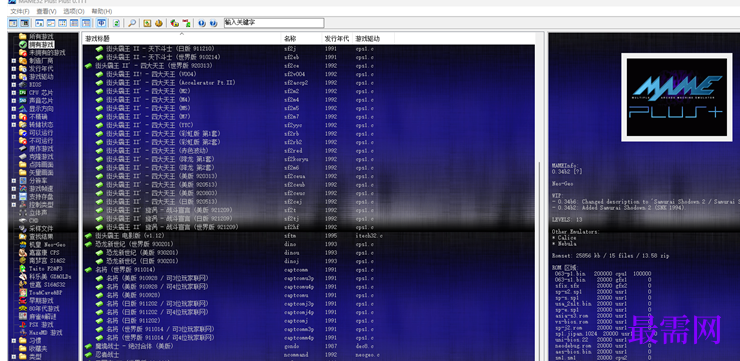Toggle the folder list panel toolbar icon
This screenshot has width=740, height=361.
13,23
